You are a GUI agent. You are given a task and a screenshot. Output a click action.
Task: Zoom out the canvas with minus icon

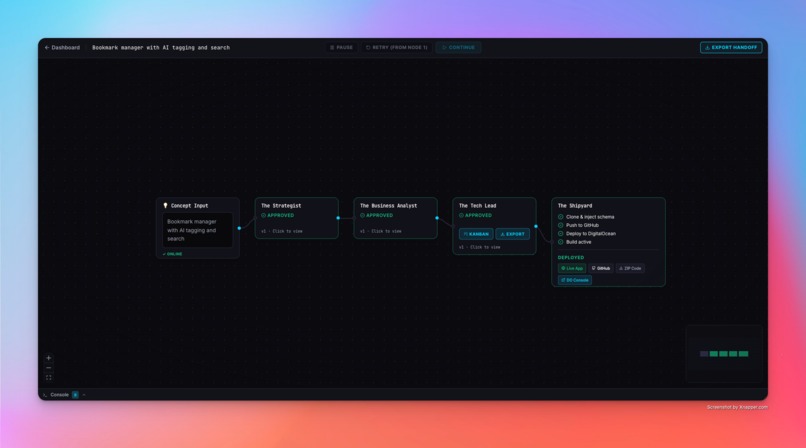[48, 368]
